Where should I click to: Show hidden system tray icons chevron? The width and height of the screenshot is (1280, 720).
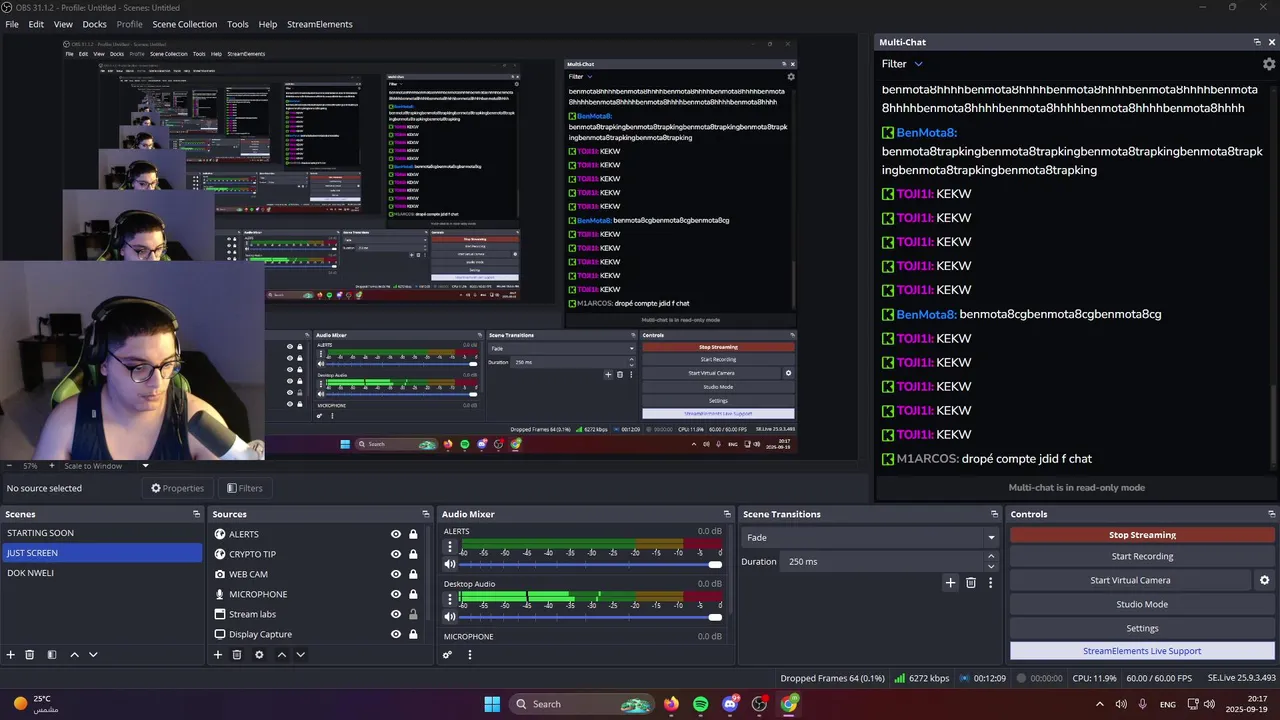tap(1100, 704)
